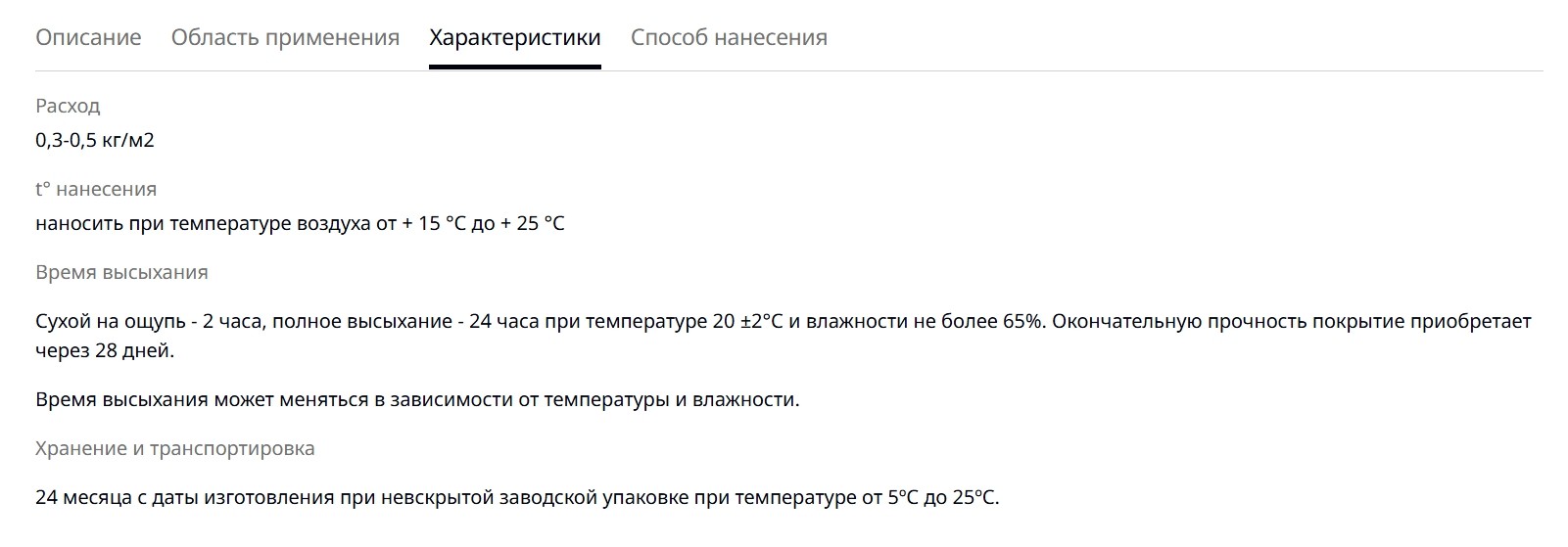Screen dimensions: 1568x547
Task: Click the paragraph starting Сухой на ощупь
Action: (x=784, y=336)
